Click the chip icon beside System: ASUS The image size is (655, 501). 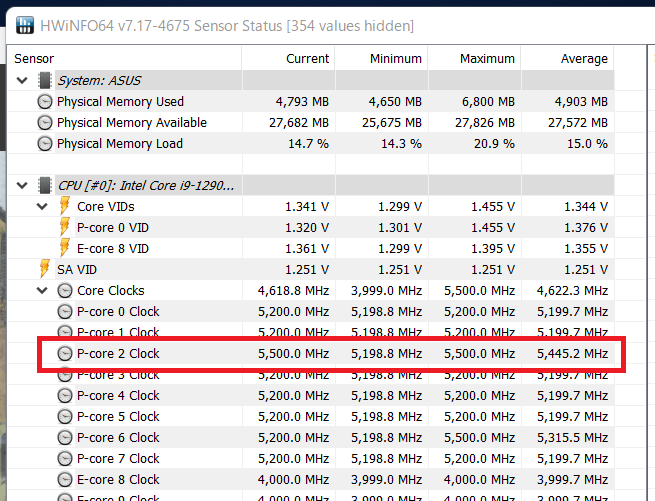[x=45, y=80]
